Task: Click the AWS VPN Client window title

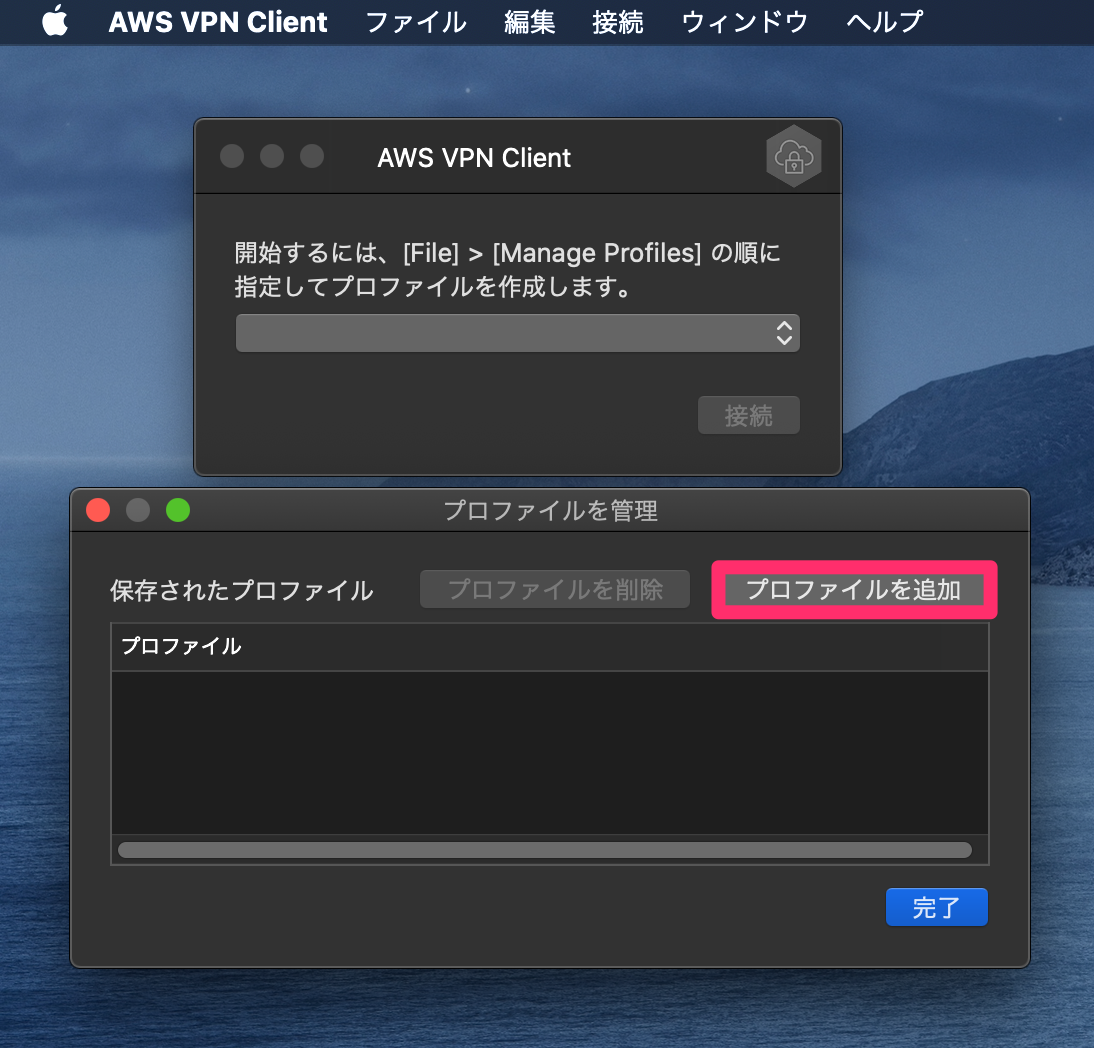Action: [x=474, y=158]
